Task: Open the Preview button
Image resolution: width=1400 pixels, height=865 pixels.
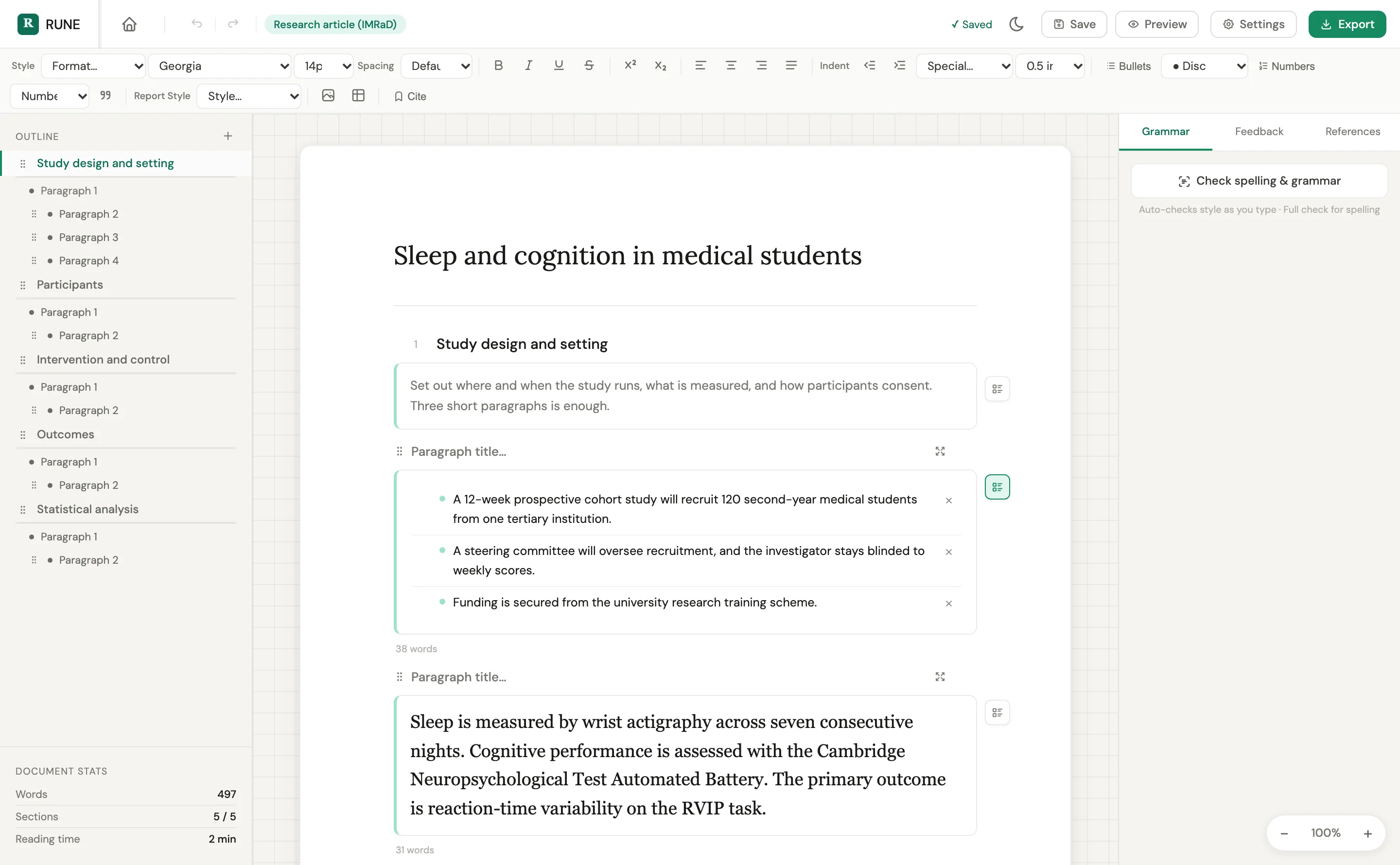Action: pyautogui.click(x=1156, y=24)
